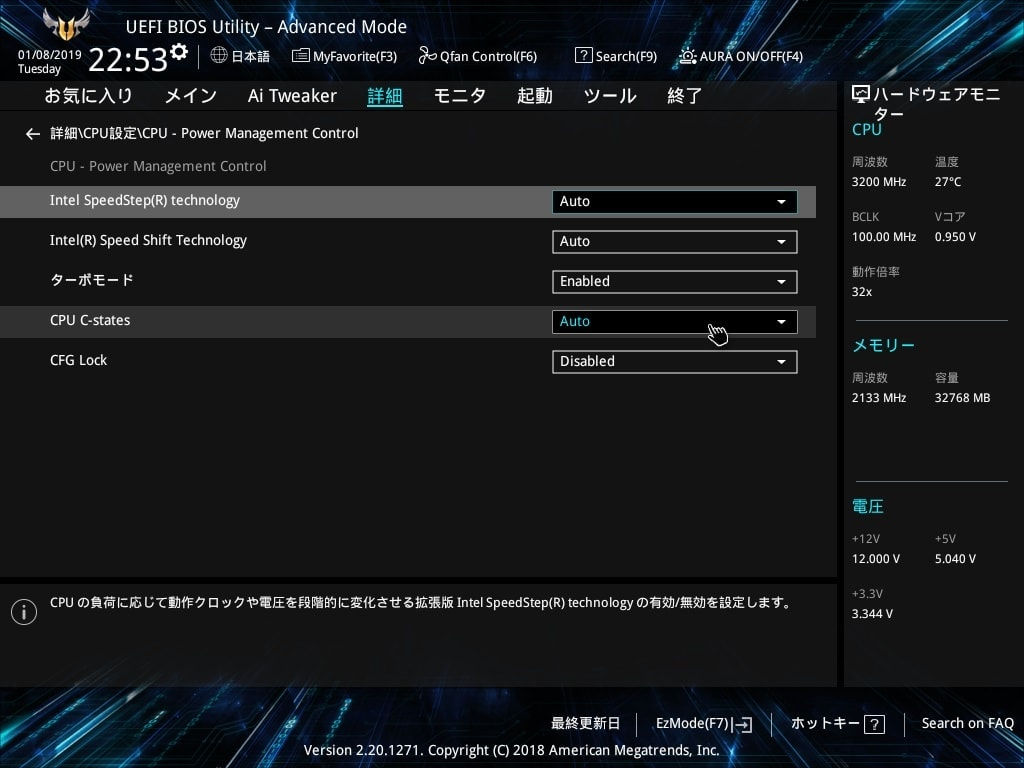Click the 32768 MB memory capacity value
The image size is (1024, 768).
click(963, 398)
